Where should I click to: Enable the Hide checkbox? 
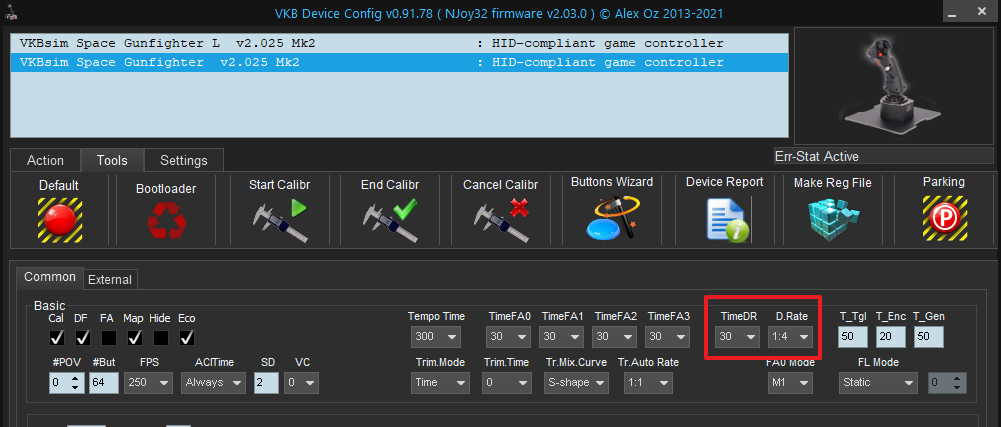pos(161,336)
